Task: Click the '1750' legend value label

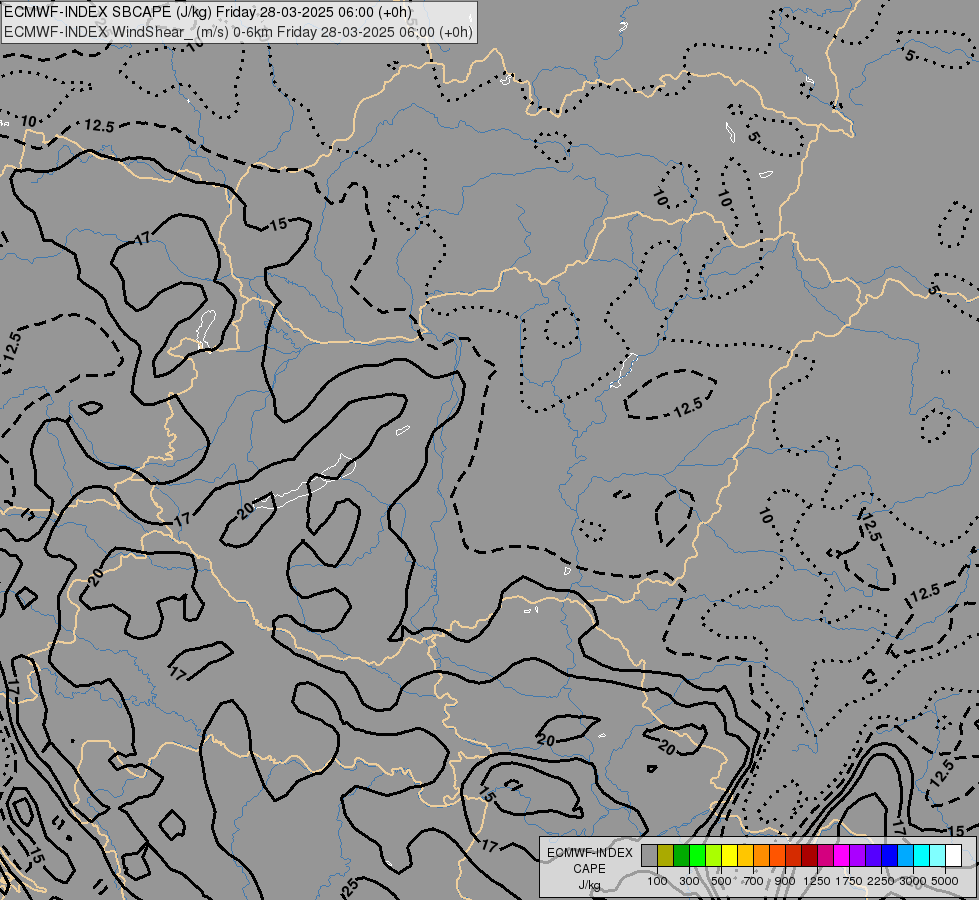Action: pyautogui.click(x=849, y=881)
